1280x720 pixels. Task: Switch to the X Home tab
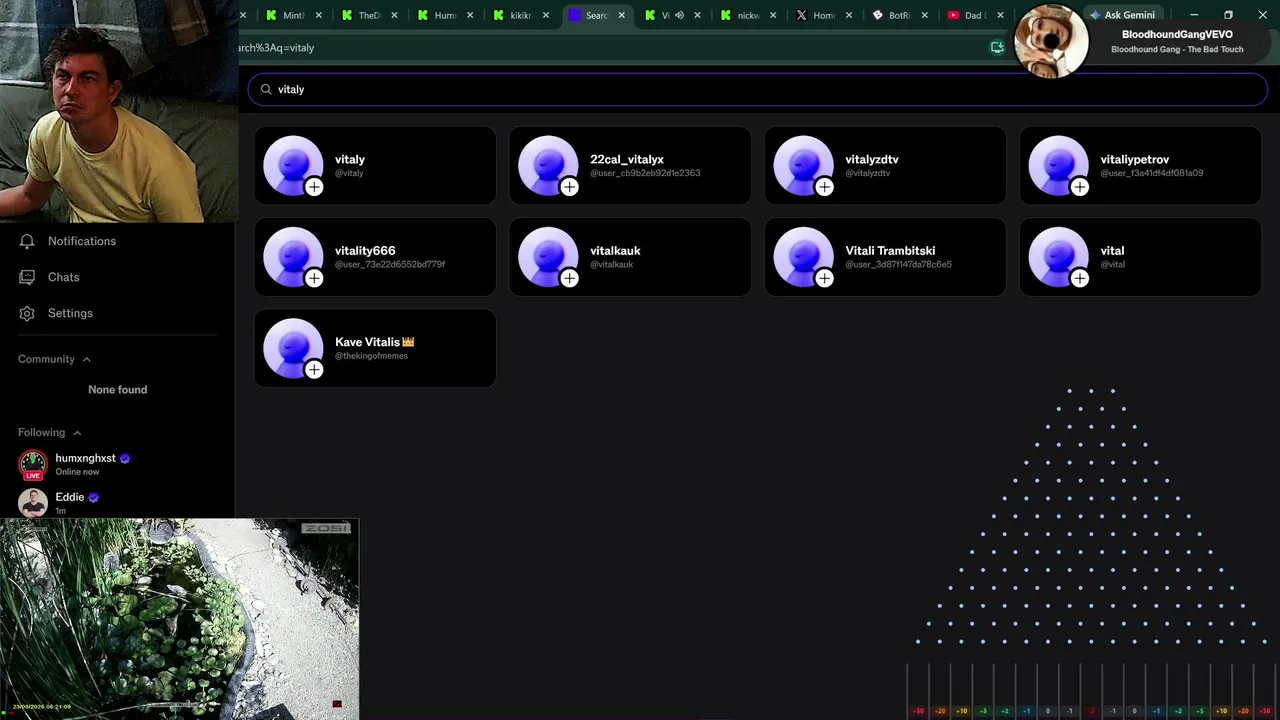(821, 15)
